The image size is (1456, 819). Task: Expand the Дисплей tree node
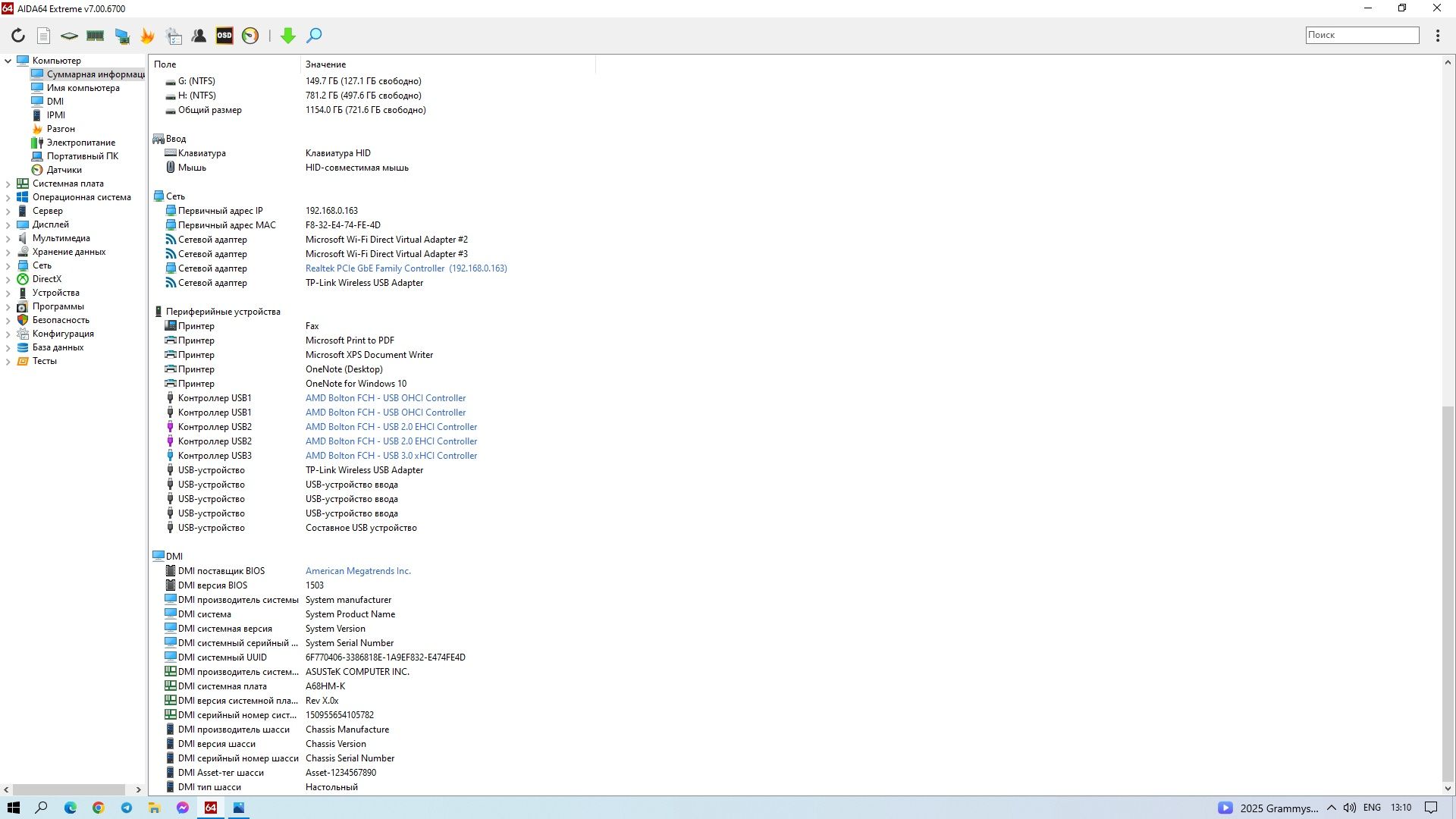pyautogui.click(x=8, y=224)
